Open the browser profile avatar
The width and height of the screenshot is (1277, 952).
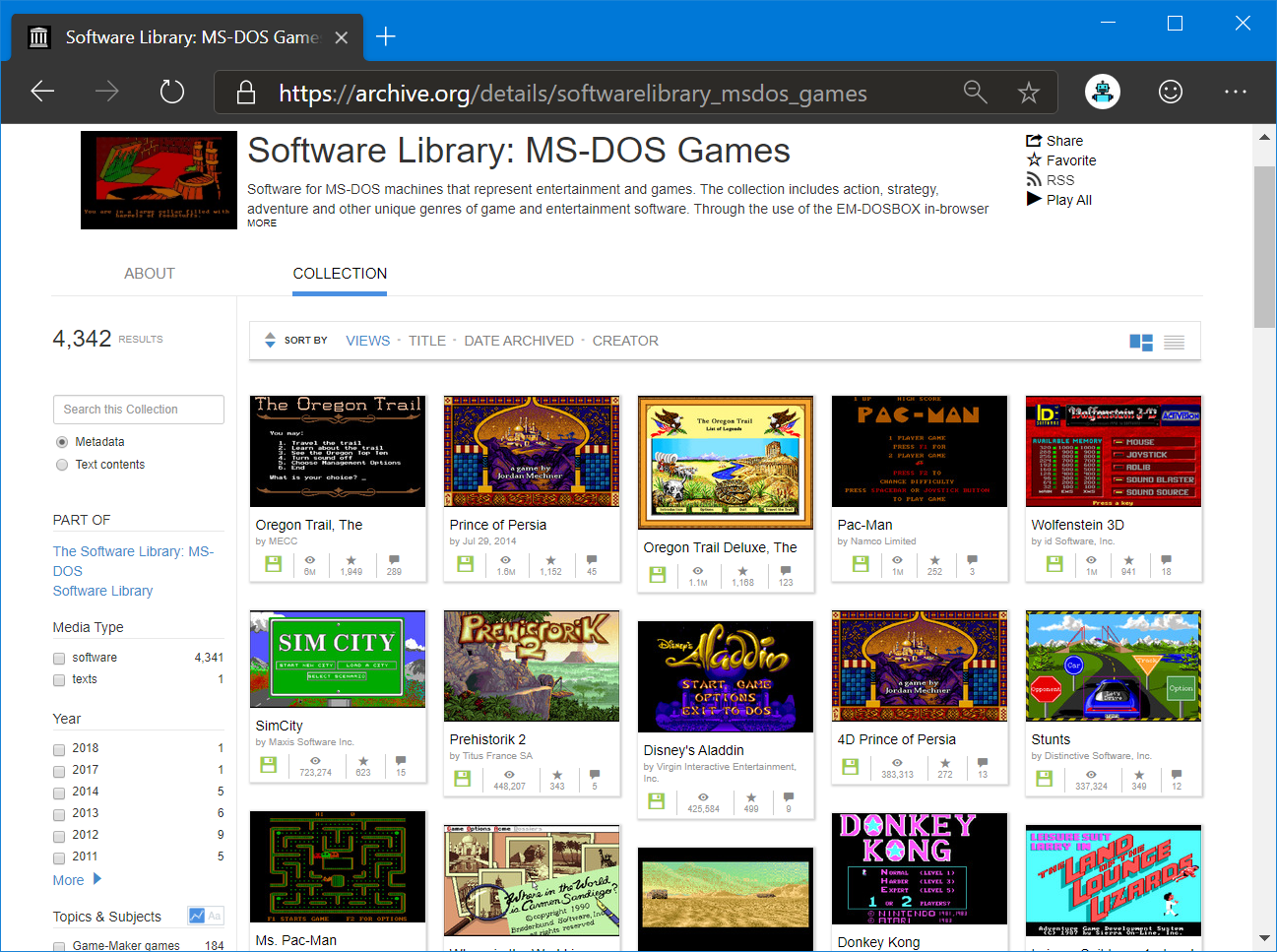coord(1103,92)
